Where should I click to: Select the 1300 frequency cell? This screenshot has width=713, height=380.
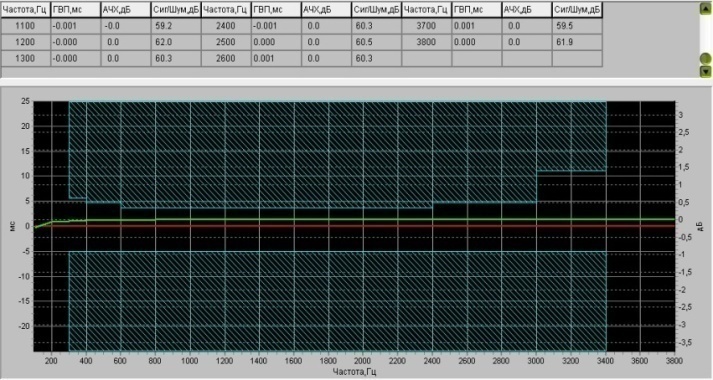coord(25,59)
